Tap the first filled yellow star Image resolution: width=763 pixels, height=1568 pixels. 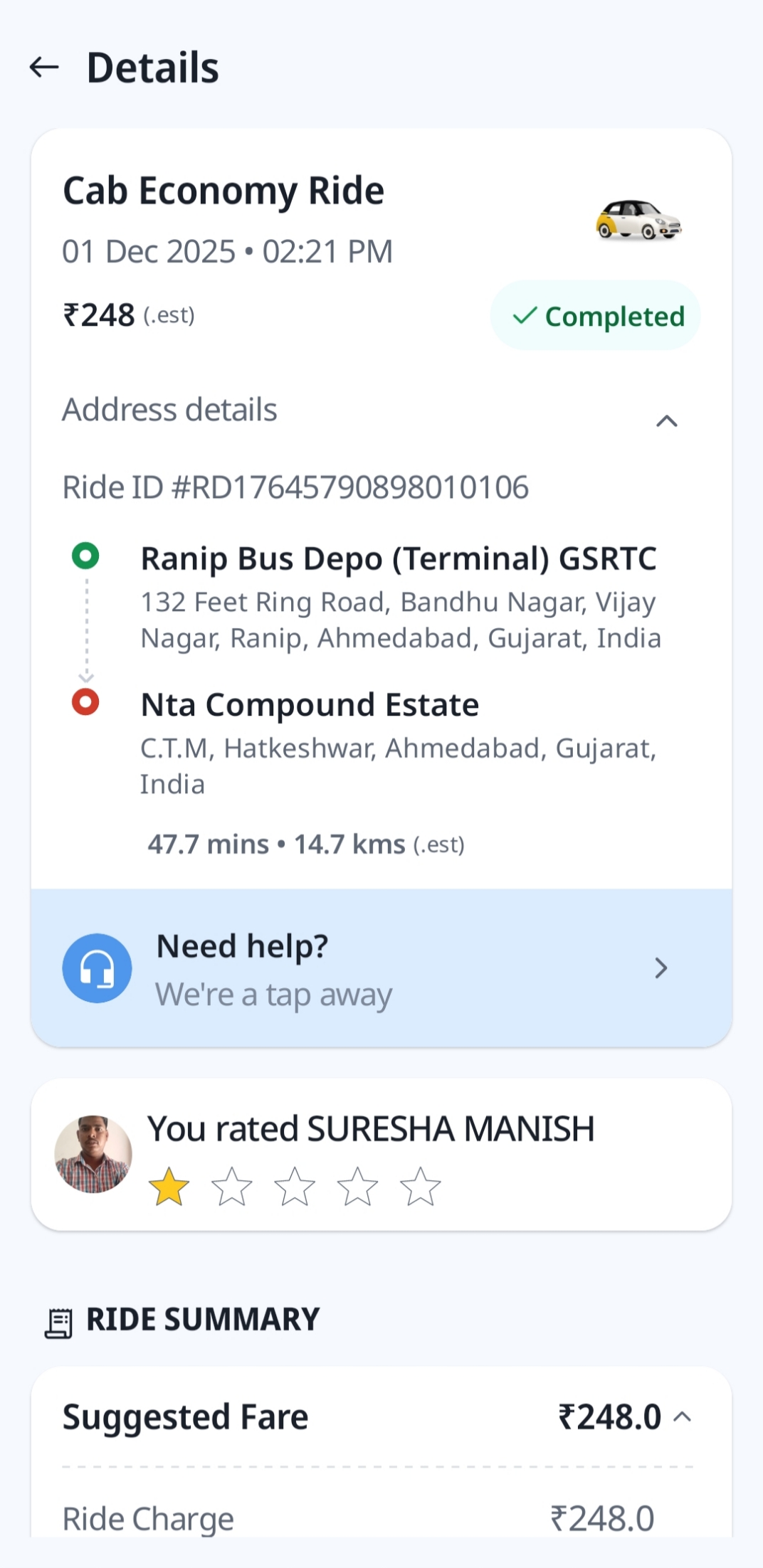(169, 1187)
